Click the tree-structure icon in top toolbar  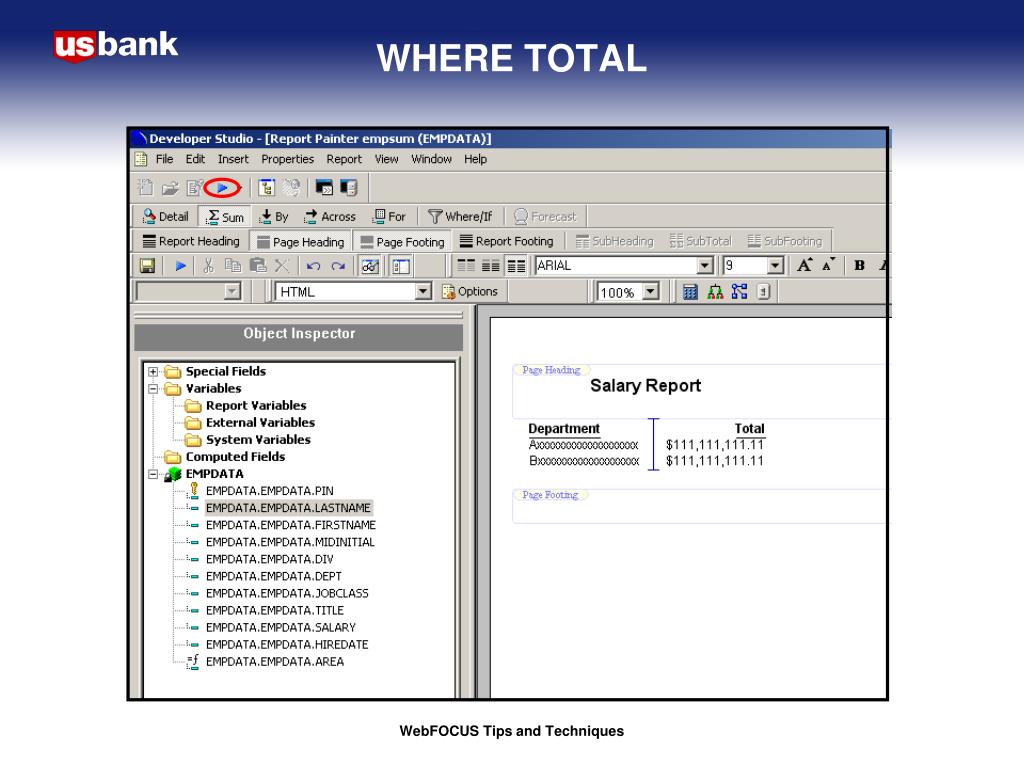pyautogui.click(x=266, y=188)
